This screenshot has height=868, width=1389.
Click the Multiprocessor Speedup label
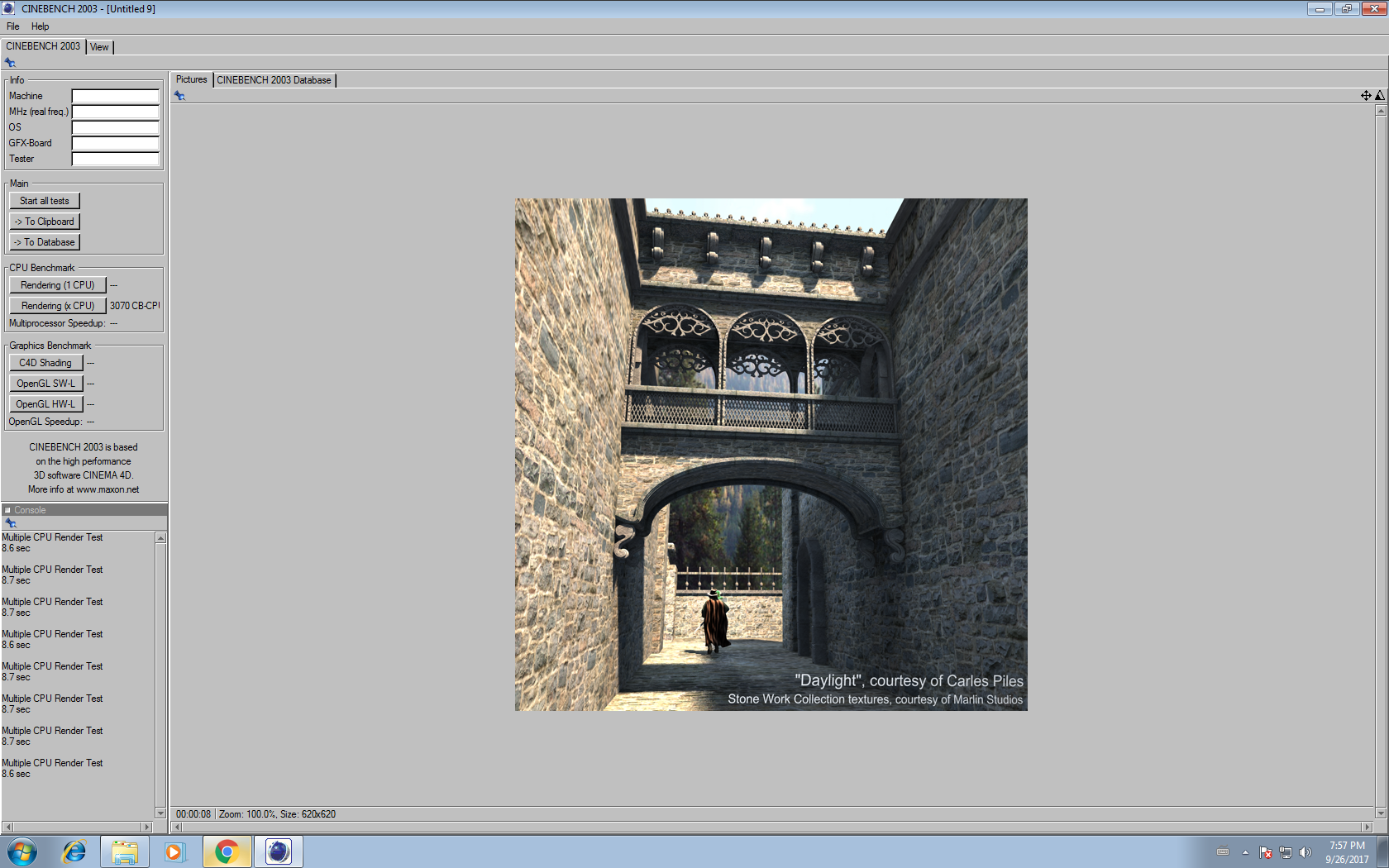pos(57,323)
